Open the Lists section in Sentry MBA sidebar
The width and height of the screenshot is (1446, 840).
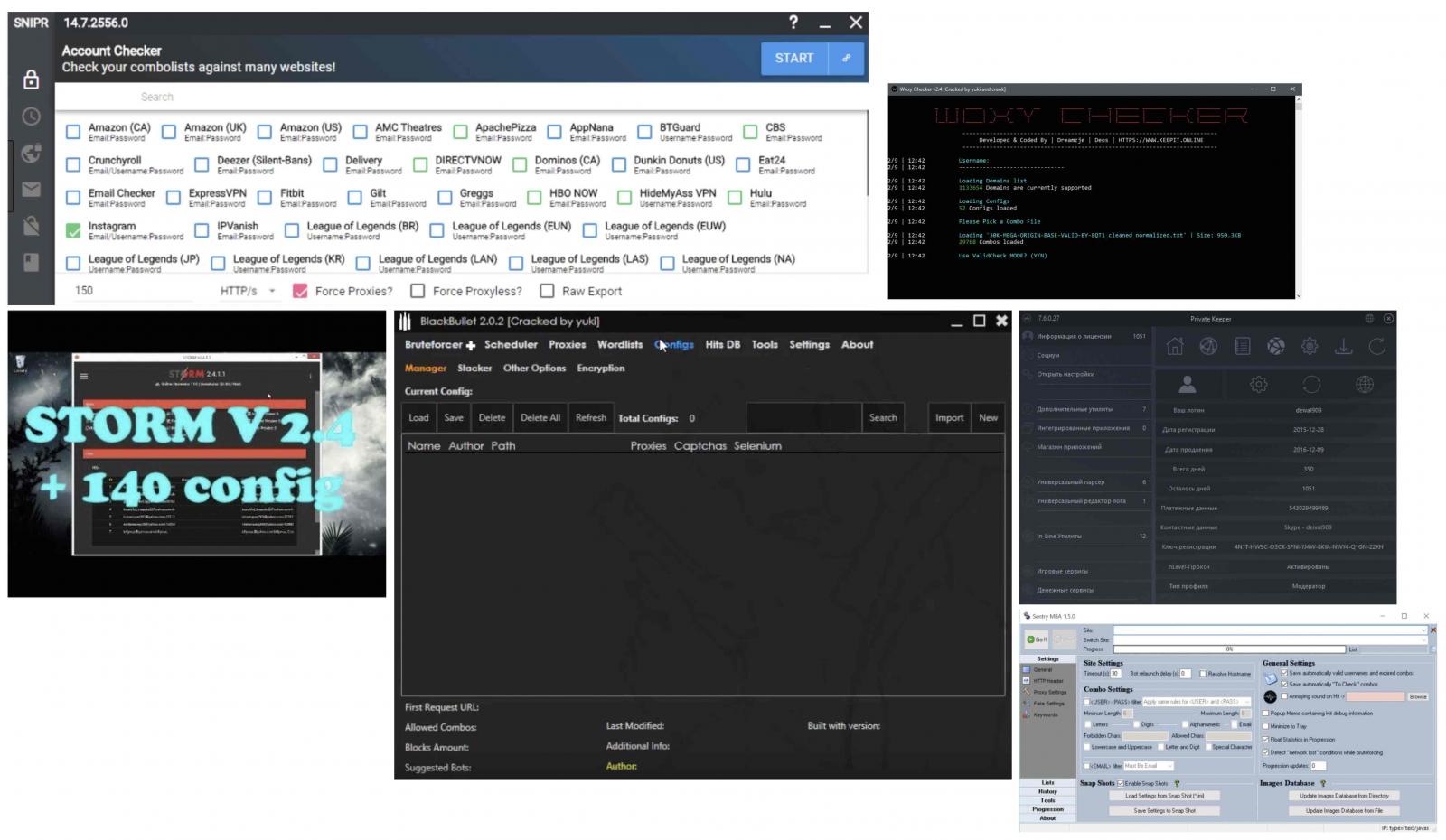tap(1048, 782)
